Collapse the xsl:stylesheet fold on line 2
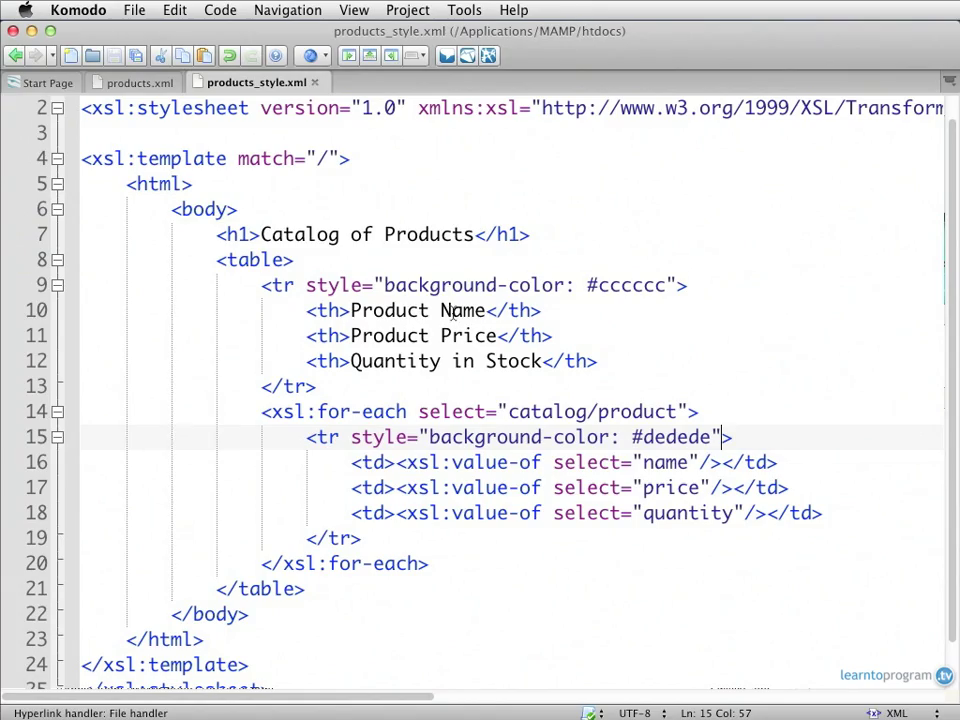960x720 pixels. tap(58, 108)
